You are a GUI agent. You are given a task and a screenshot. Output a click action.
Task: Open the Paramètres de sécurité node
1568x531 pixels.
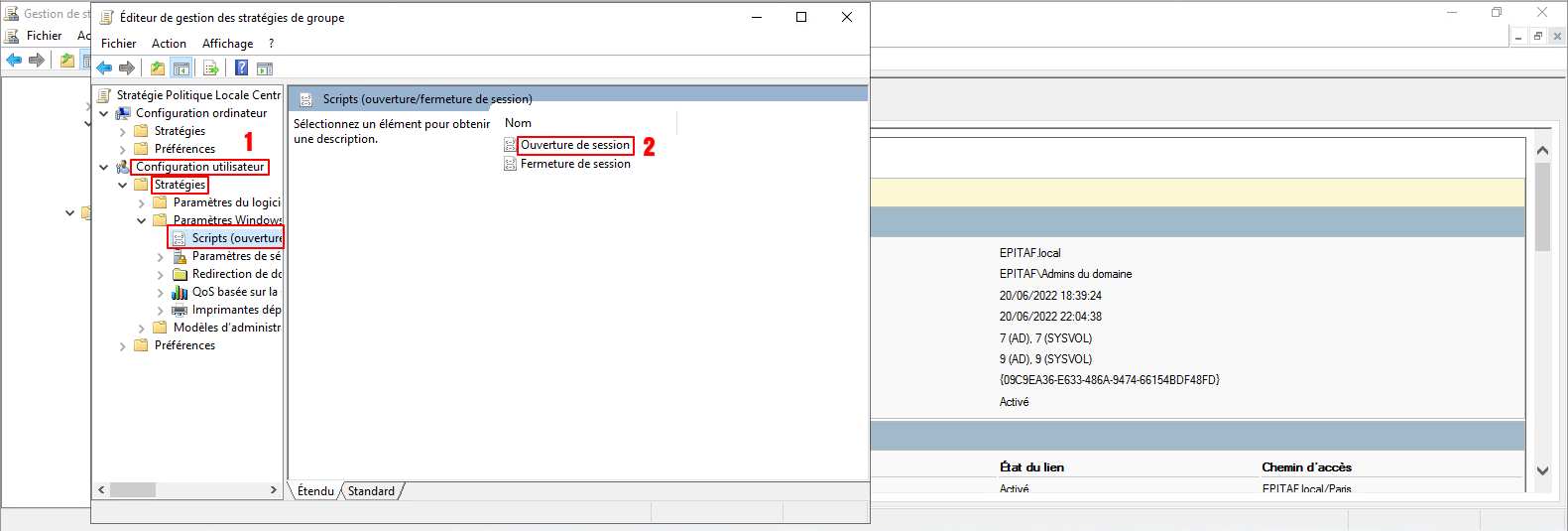pyautogui.click(x=236, y=256)
